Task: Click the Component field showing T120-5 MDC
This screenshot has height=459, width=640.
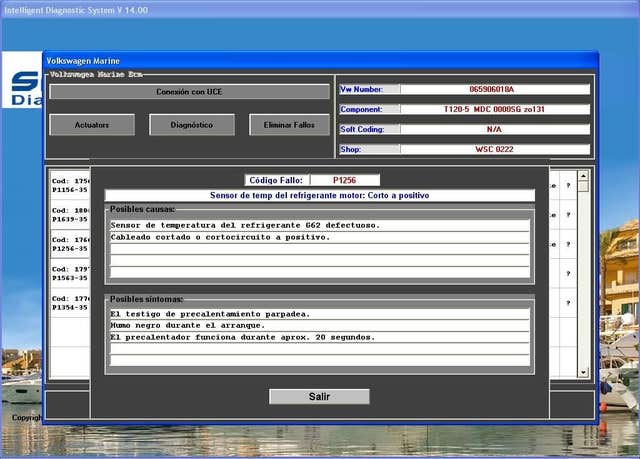Action: click(494, 109)
